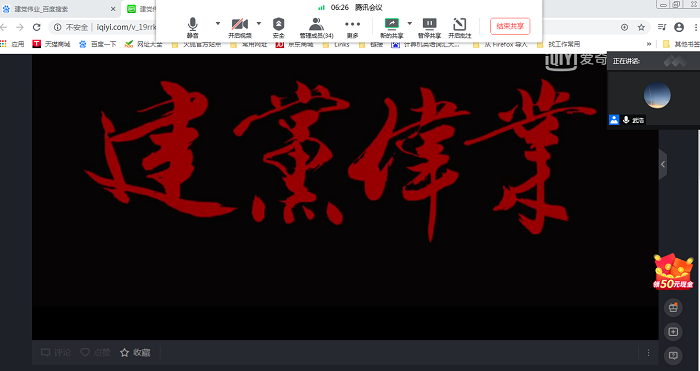The width and height of the screenshot is (700, 371).
Task: Claim the 50 yuan red envelope
Action: click(674, 272)
